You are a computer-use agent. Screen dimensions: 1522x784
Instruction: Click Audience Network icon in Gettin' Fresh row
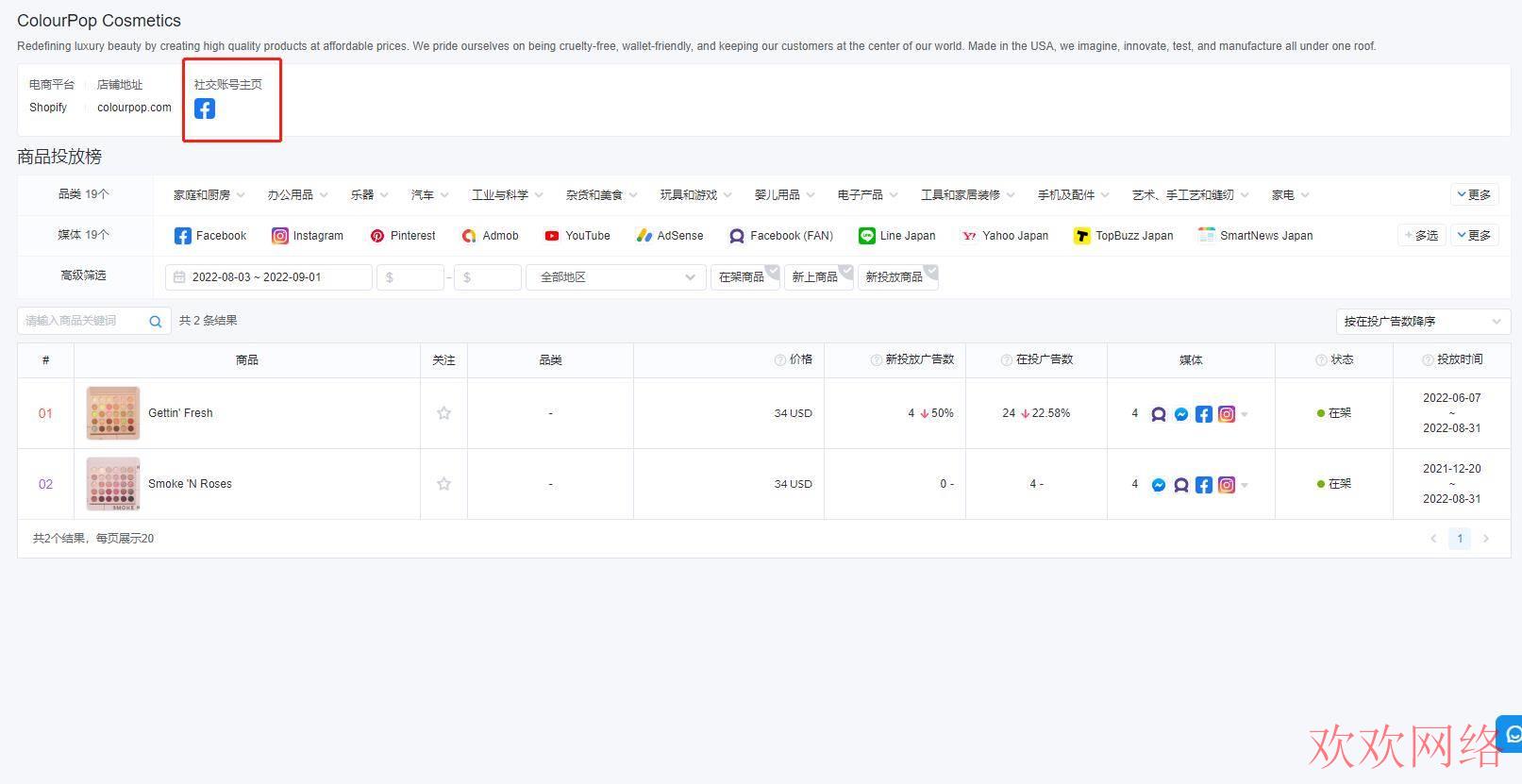1159,414
